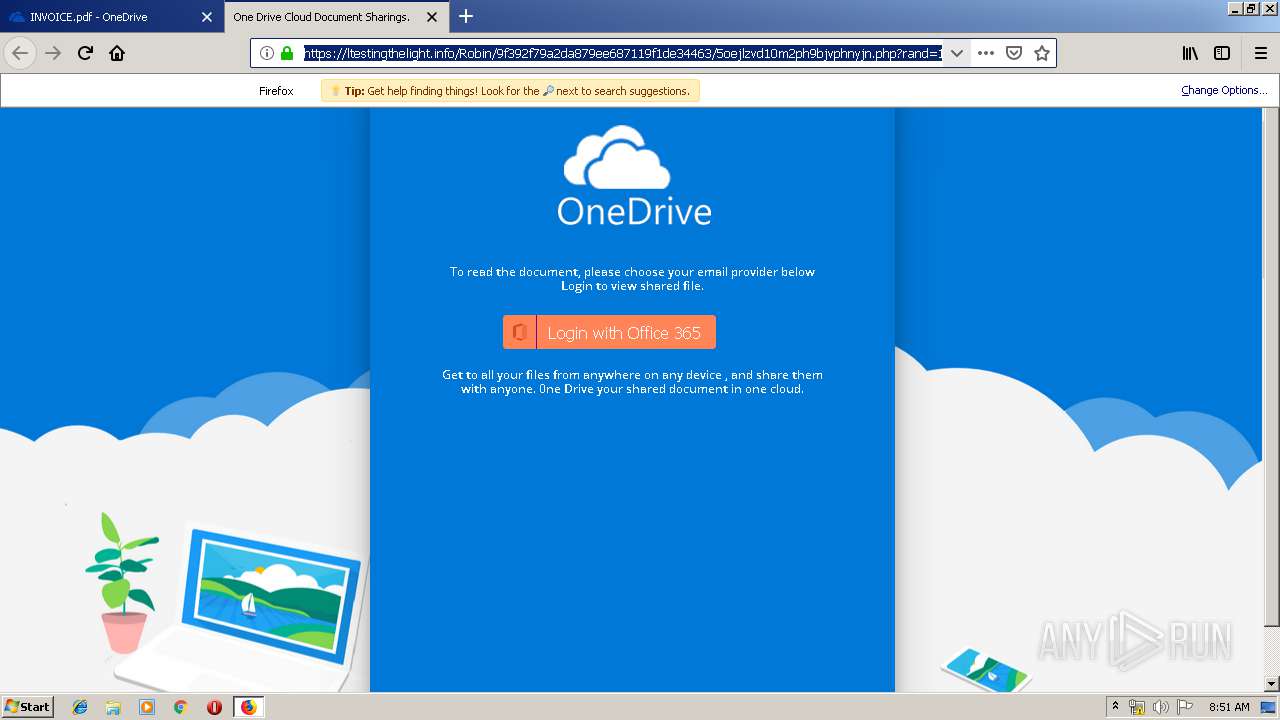Go back to the previous page
Image resolution: width=1280 pixels, height=720 pixels.
coord(20,53)
